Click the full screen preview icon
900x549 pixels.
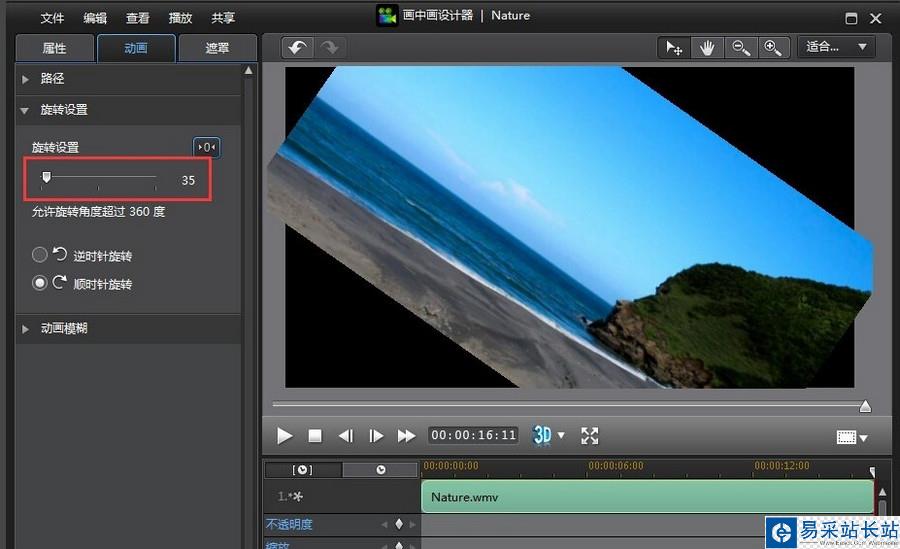[589, 436]
